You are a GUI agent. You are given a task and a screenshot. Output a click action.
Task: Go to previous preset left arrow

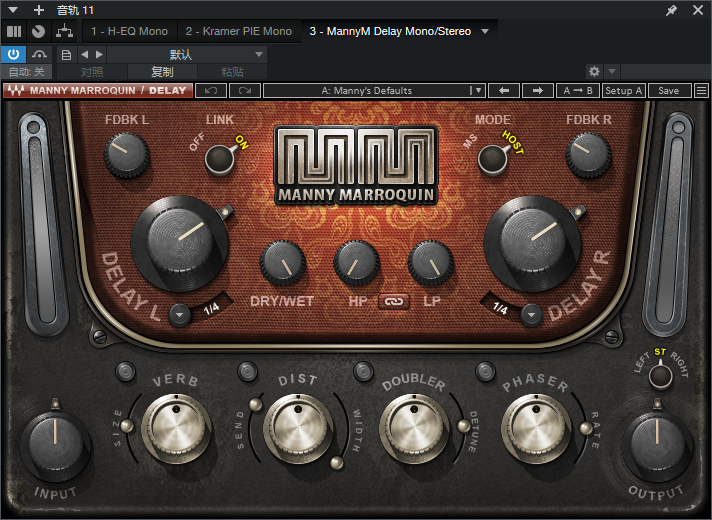tap(84, 55)
